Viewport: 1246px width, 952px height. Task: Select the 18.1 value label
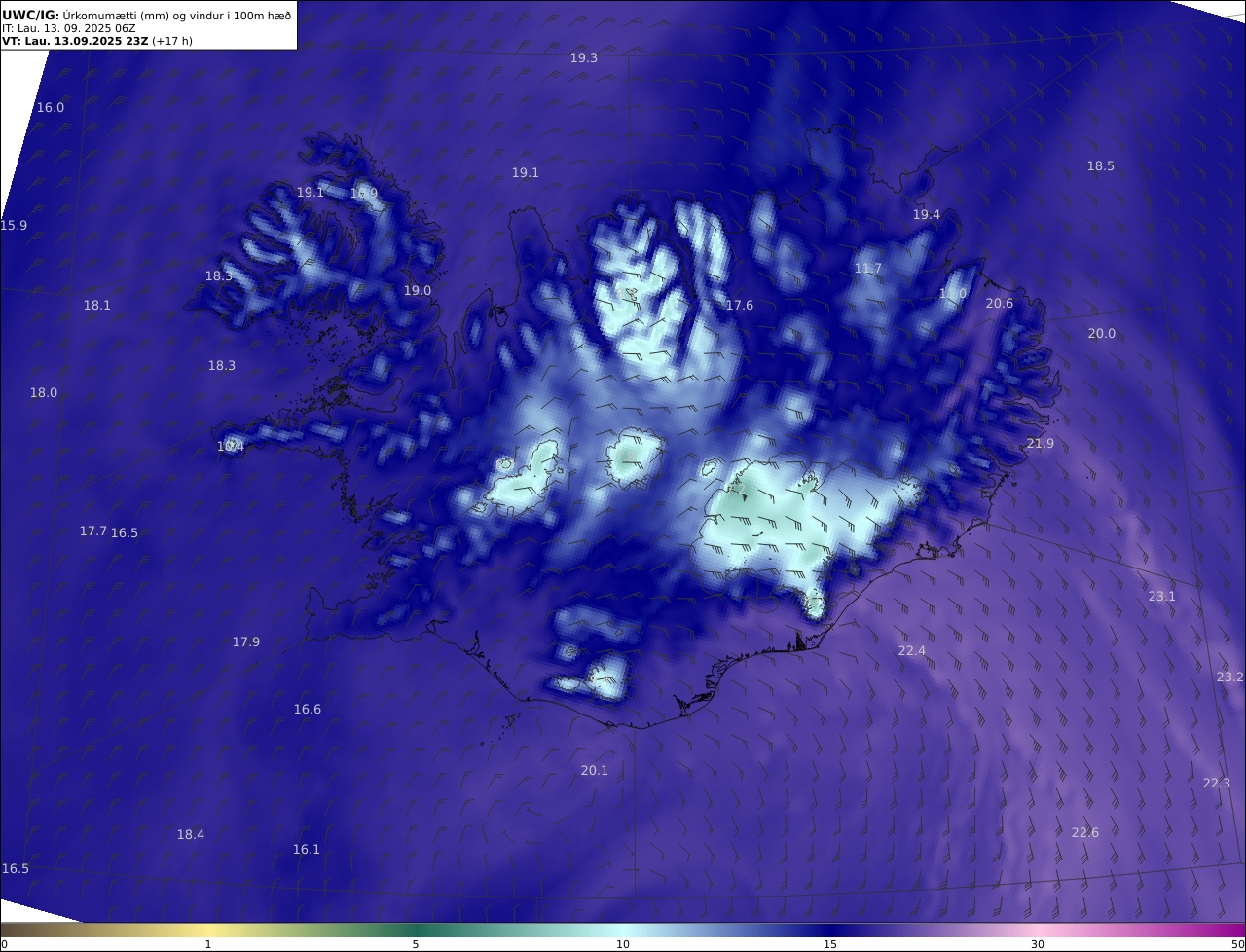click(97, 306)
